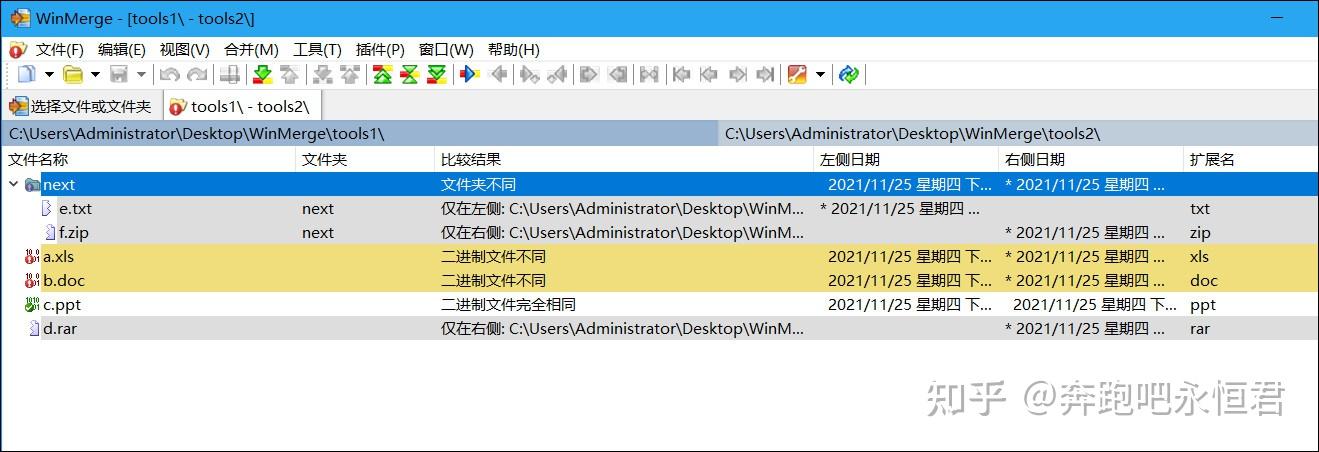Select the f.zip file row

(659, 232)
